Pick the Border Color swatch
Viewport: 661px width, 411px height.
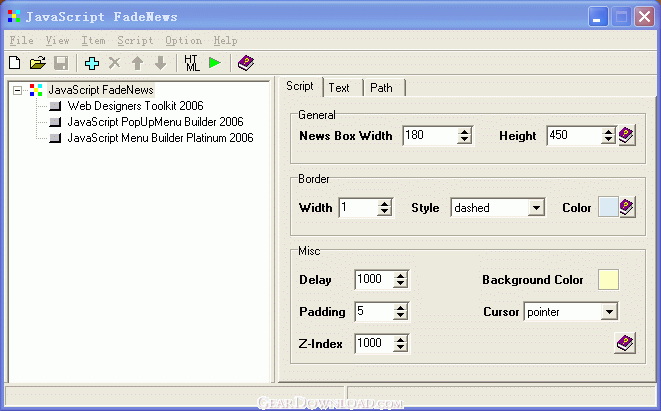pyautogui.click(x=608, y=207)
